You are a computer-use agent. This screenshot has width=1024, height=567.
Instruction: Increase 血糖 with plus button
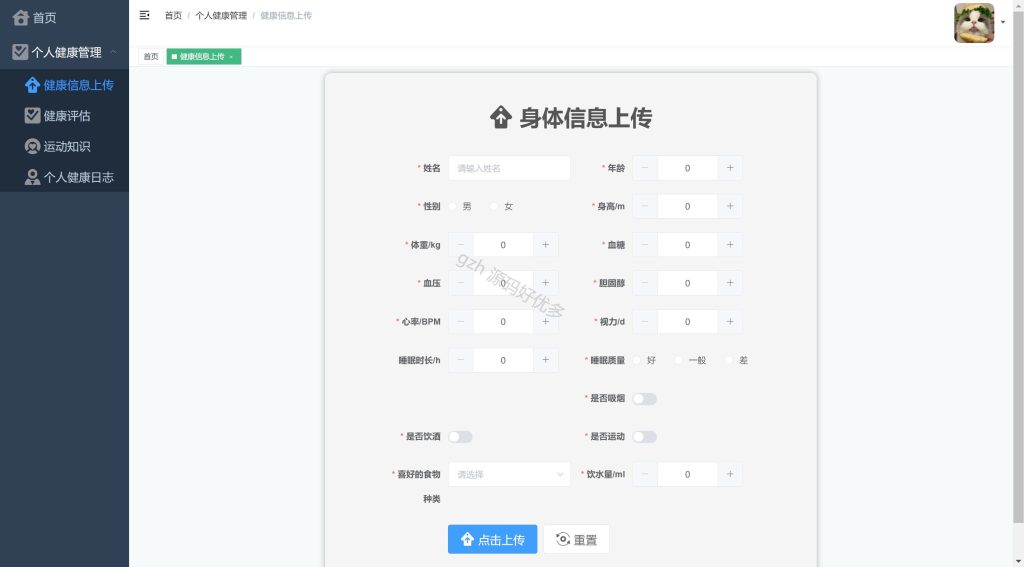pyautogui.click(x=729, y=245)
